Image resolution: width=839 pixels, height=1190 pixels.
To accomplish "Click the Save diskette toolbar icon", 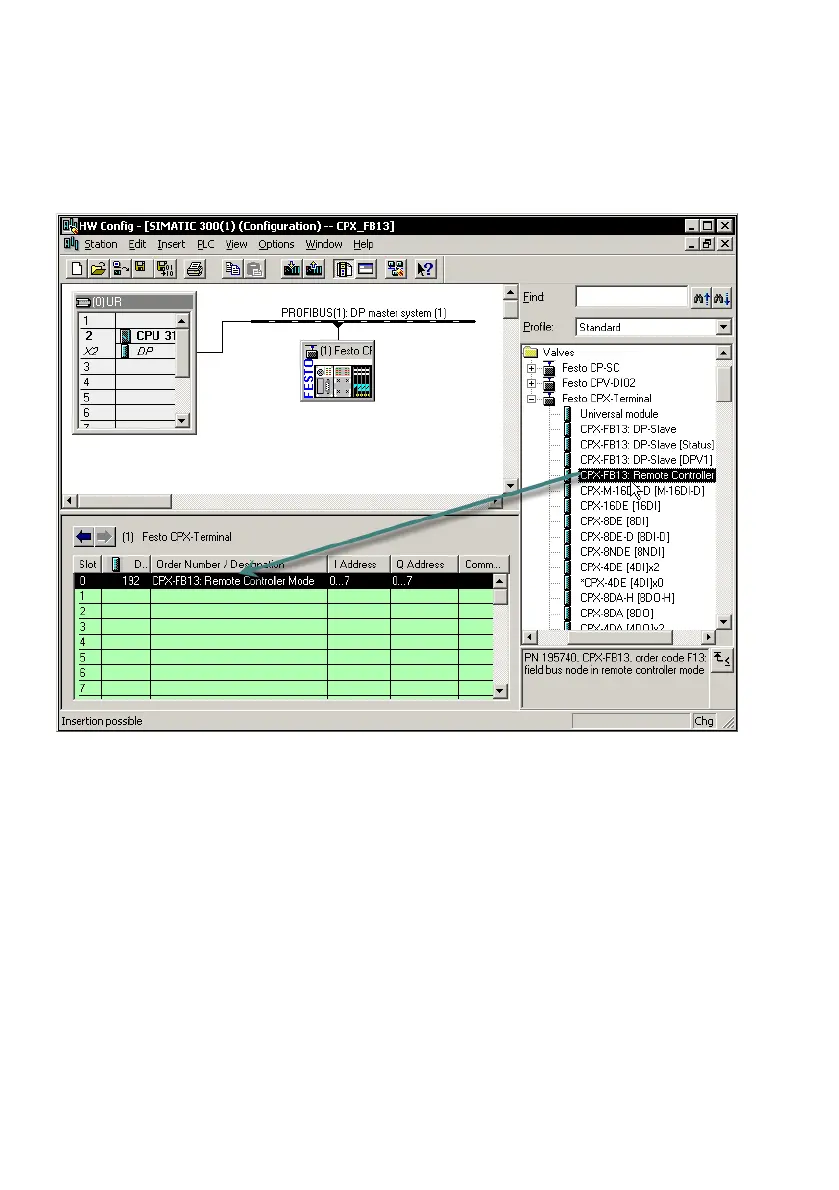I will click(140, 269).
